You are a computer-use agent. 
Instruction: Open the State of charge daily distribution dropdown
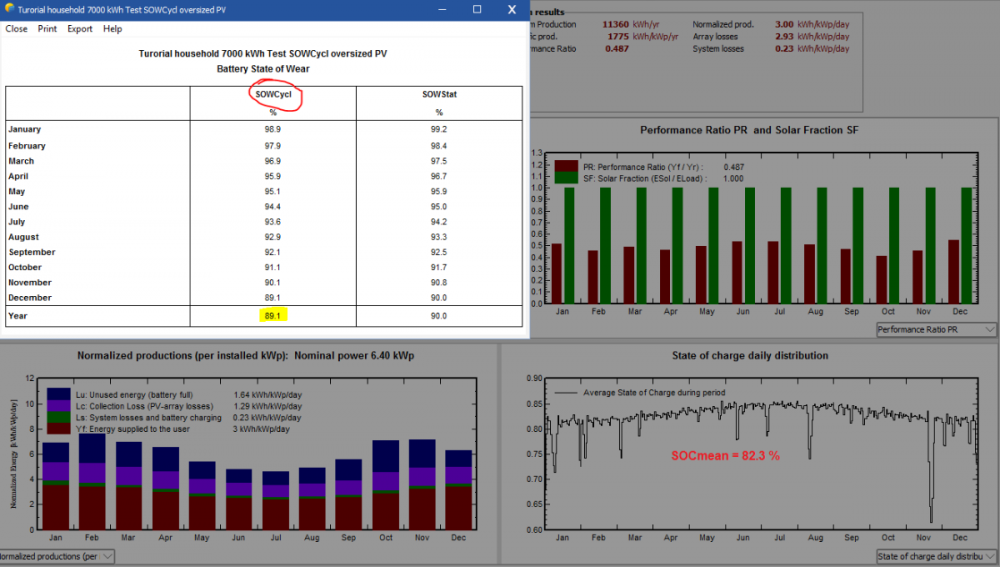[936, 556]
